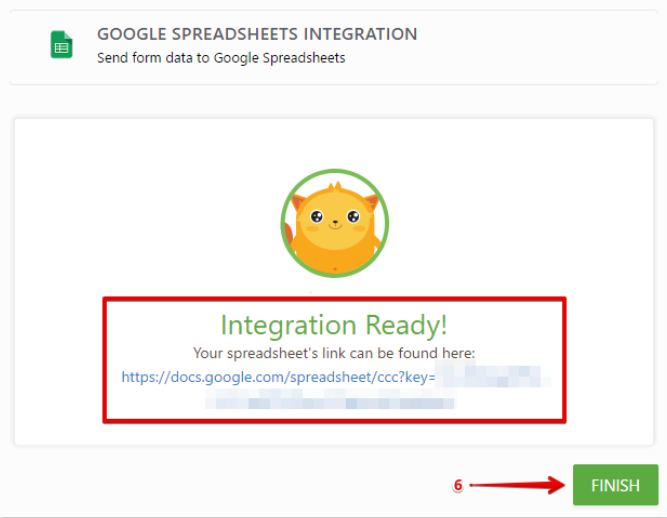667x518 pixels.
Task: Click 'GOOGLE SPREADSHEETS INTEGRATION' title
Action: coord(257,34)
